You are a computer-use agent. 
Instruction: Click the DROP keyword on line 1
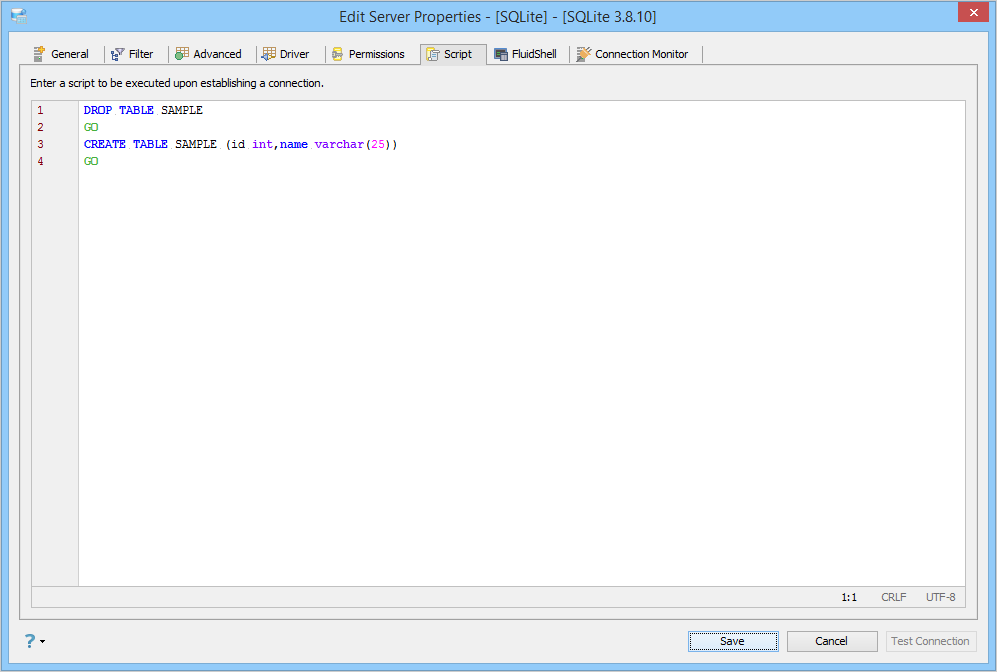(98, 110)
